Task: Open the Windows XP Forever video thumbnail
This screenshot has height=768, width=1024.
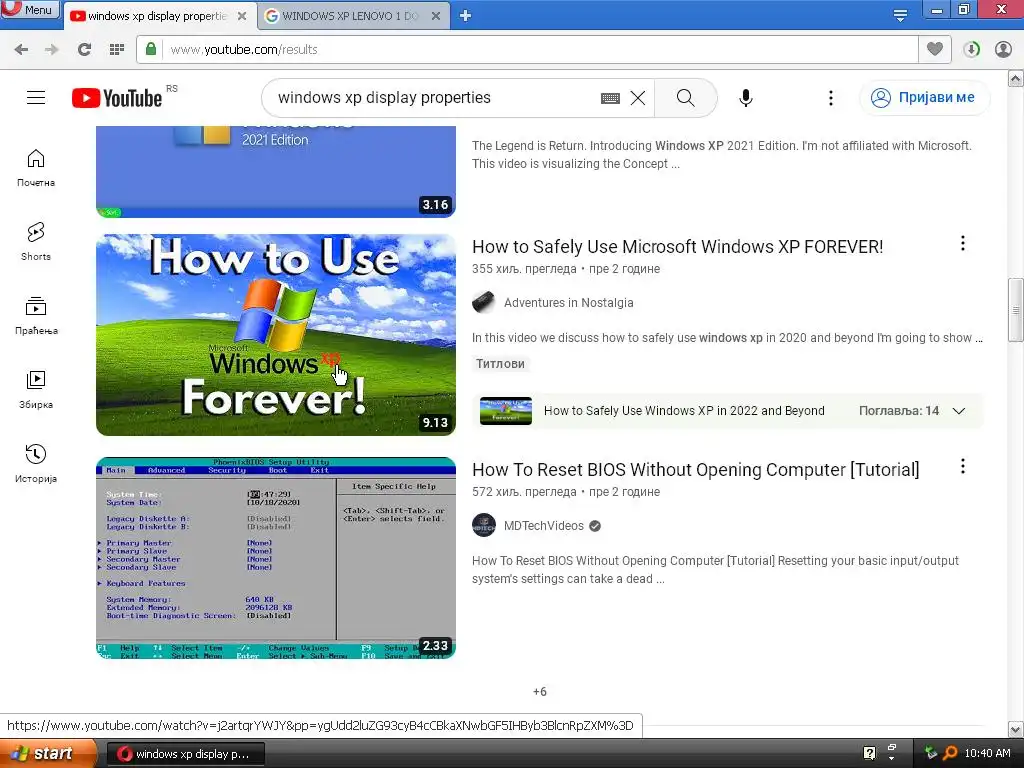Action: [x=276, y=335]
